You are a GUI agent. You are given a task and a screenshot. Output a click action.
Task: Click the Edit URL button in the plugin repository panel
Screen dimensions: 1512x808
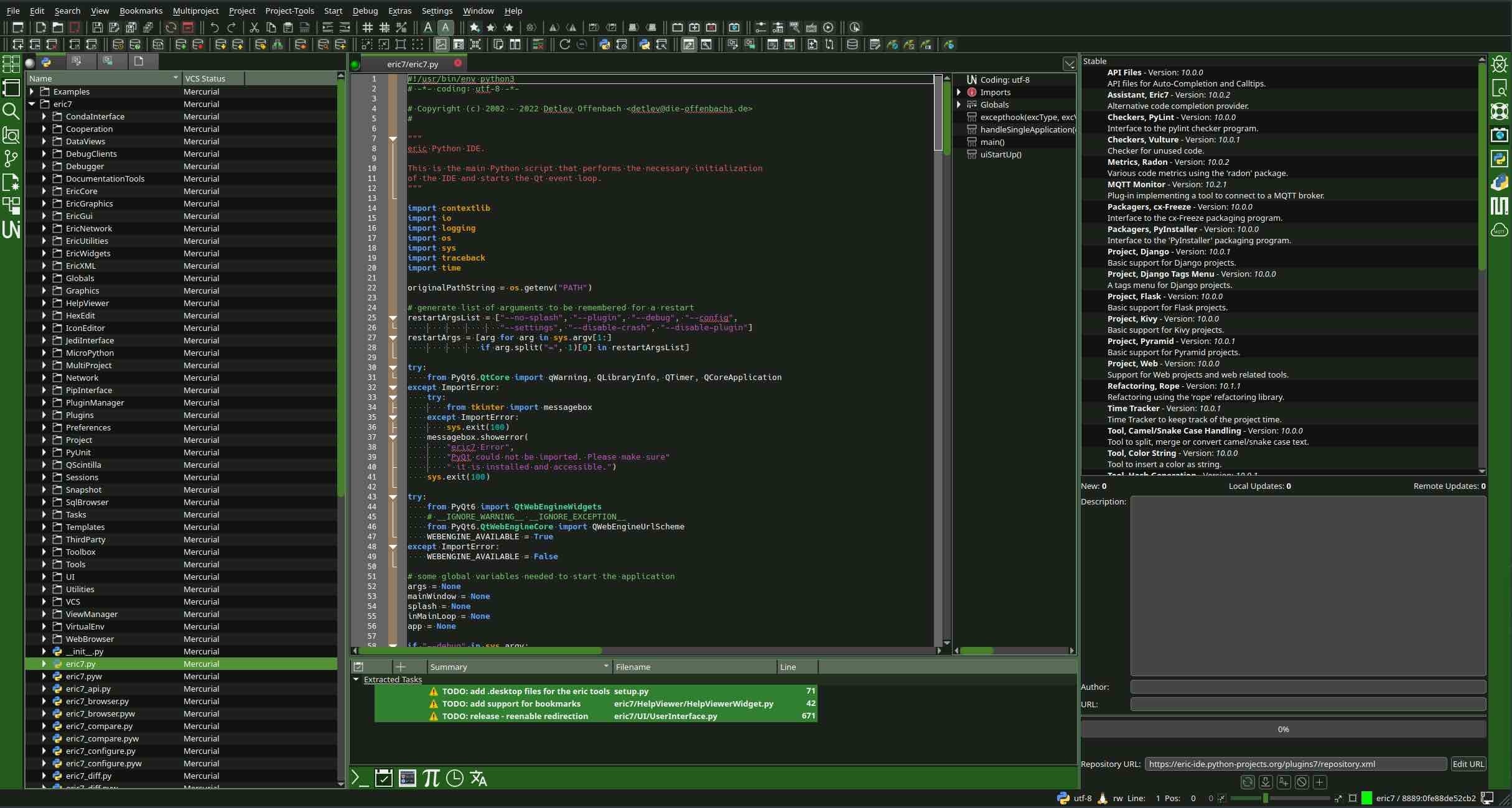coord(1468,764)
